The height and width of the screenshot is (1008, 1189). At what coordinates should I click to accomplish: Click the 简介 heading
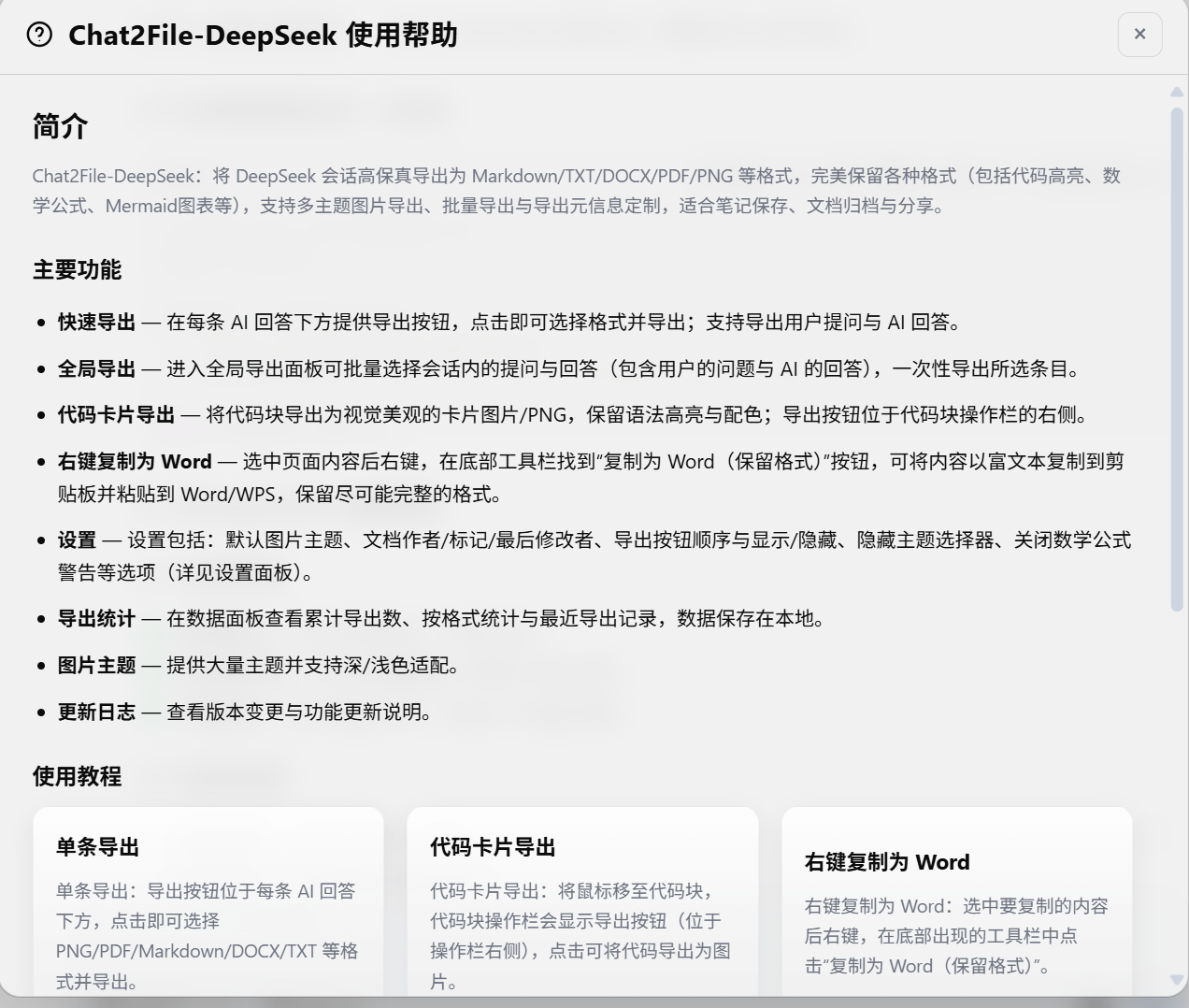61,126
